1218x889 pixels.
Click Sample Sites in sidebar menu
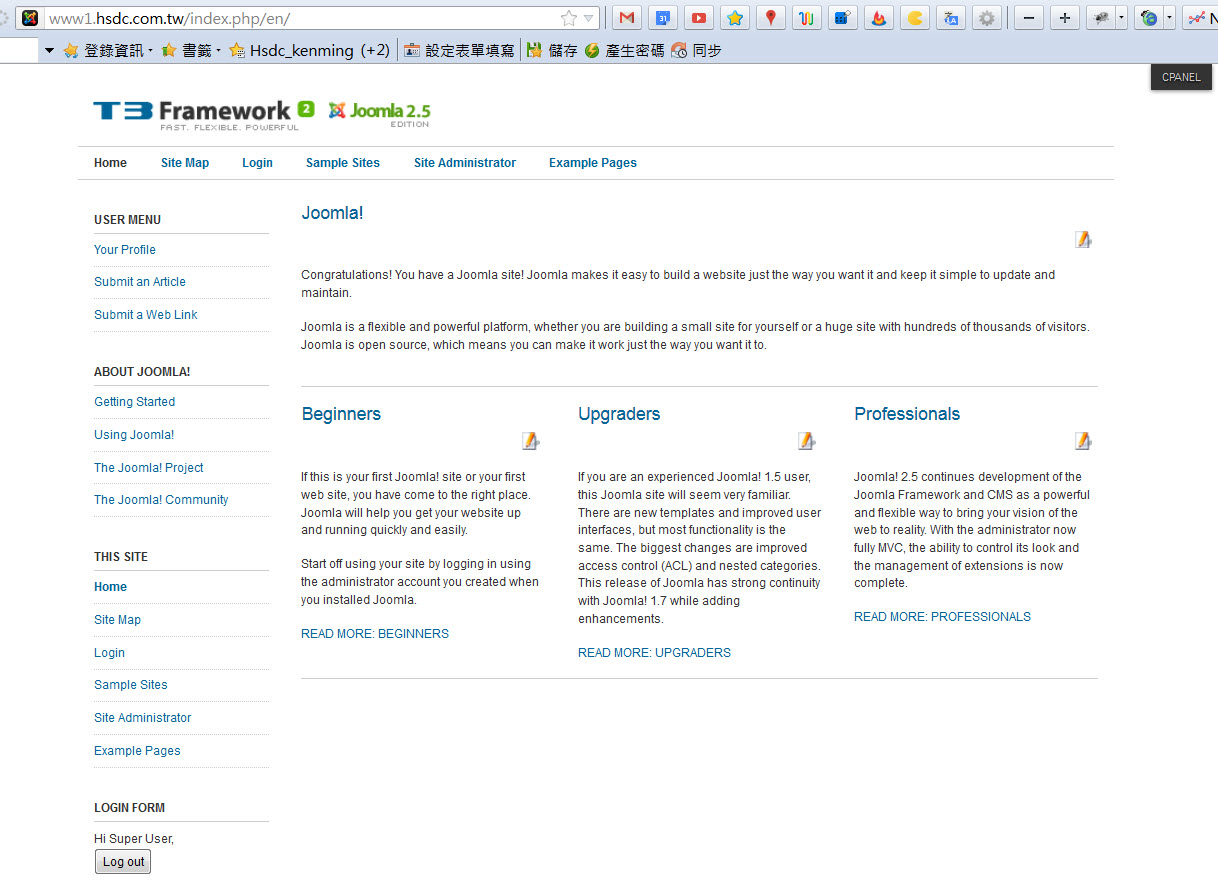131,685
